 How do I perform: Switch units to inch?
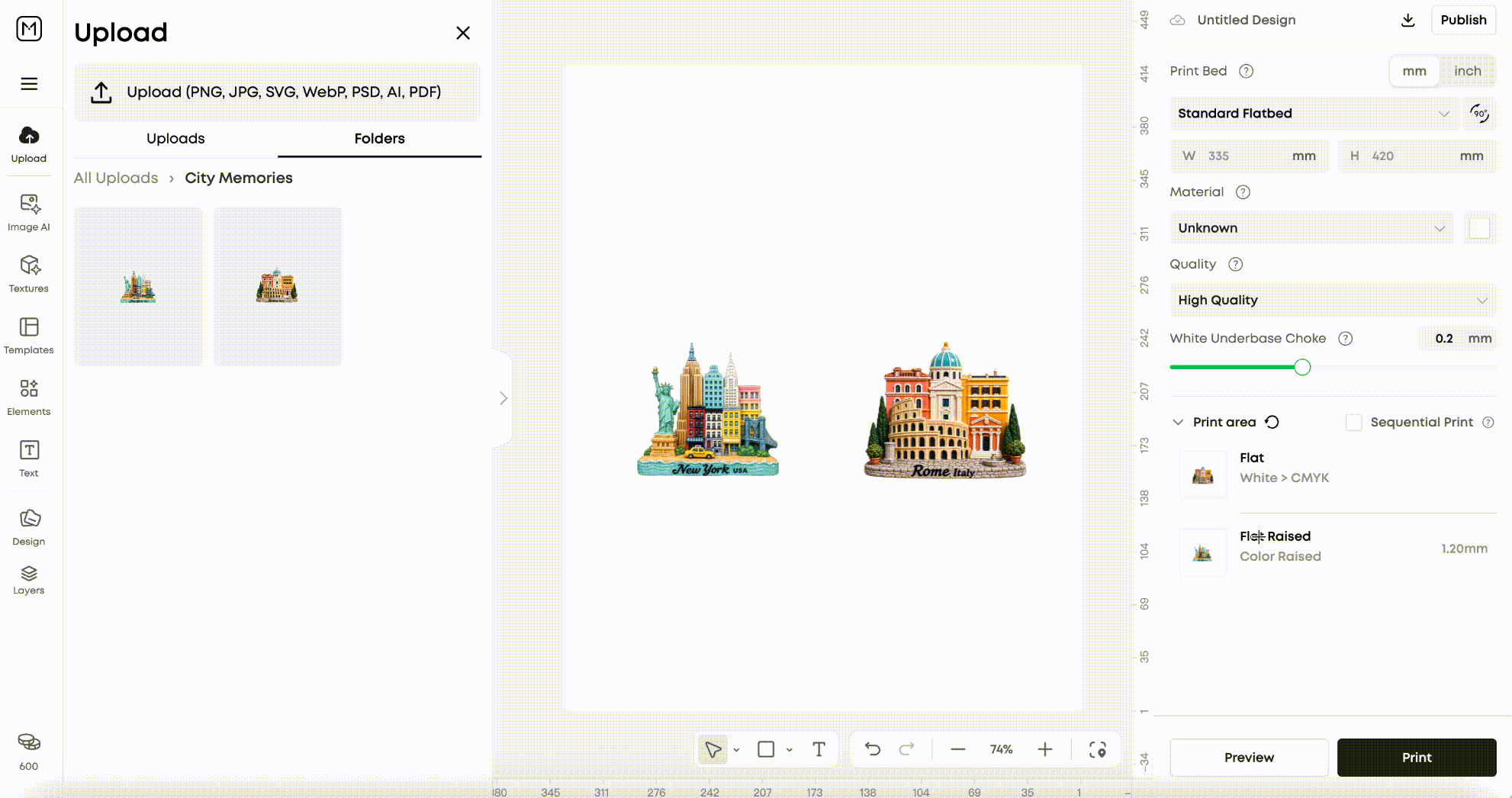[1467, 71]
